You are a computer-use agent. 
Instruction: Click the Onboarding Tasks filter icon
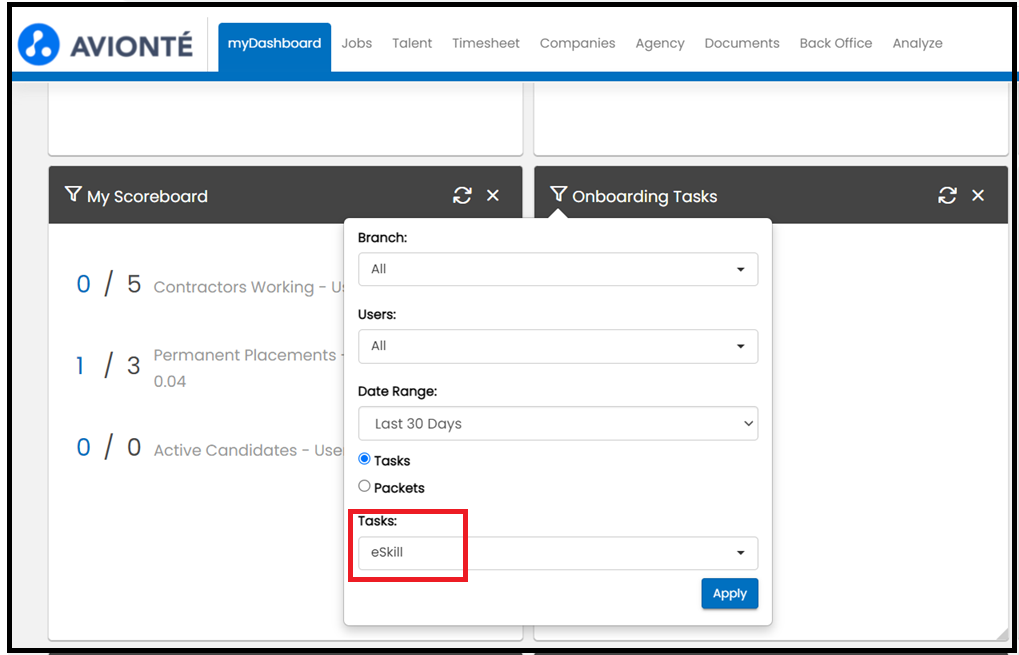click(x=558, y=194)
